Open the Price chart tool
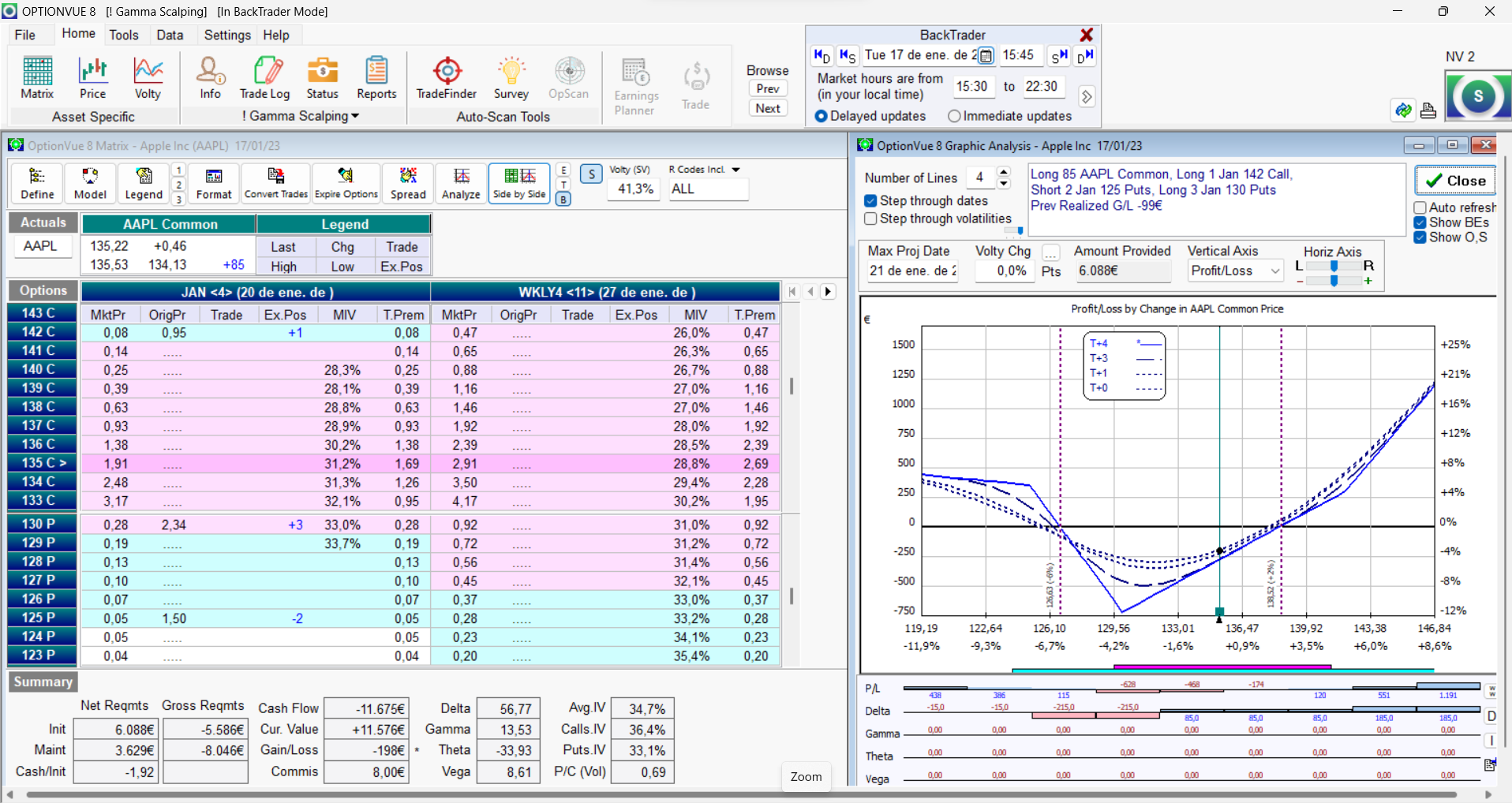The height and width of the screenshot is (803, 1512). point(92,77)
